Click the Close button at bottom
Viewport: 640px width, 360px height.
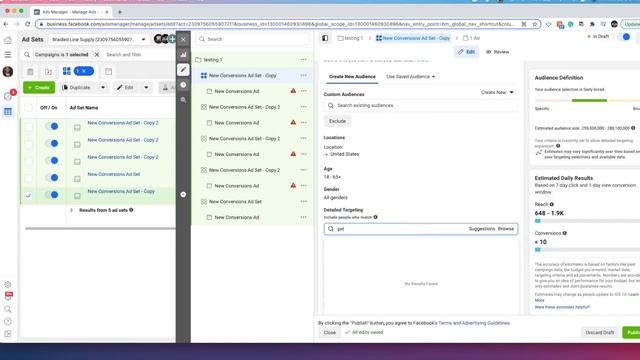(329, 332)
